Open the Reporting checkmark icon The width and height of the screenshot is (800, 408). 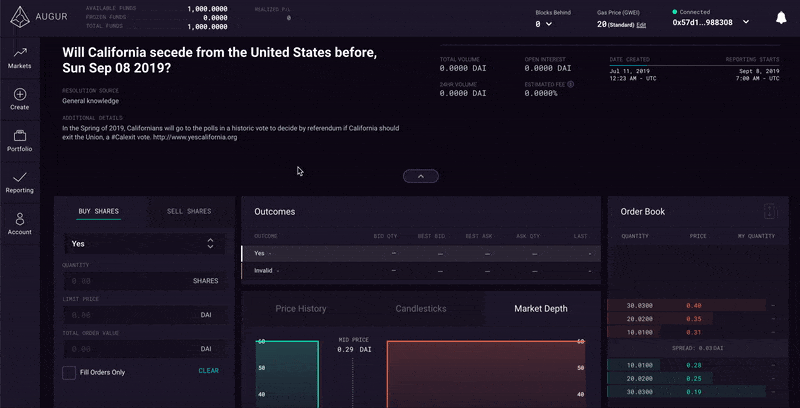20,177
